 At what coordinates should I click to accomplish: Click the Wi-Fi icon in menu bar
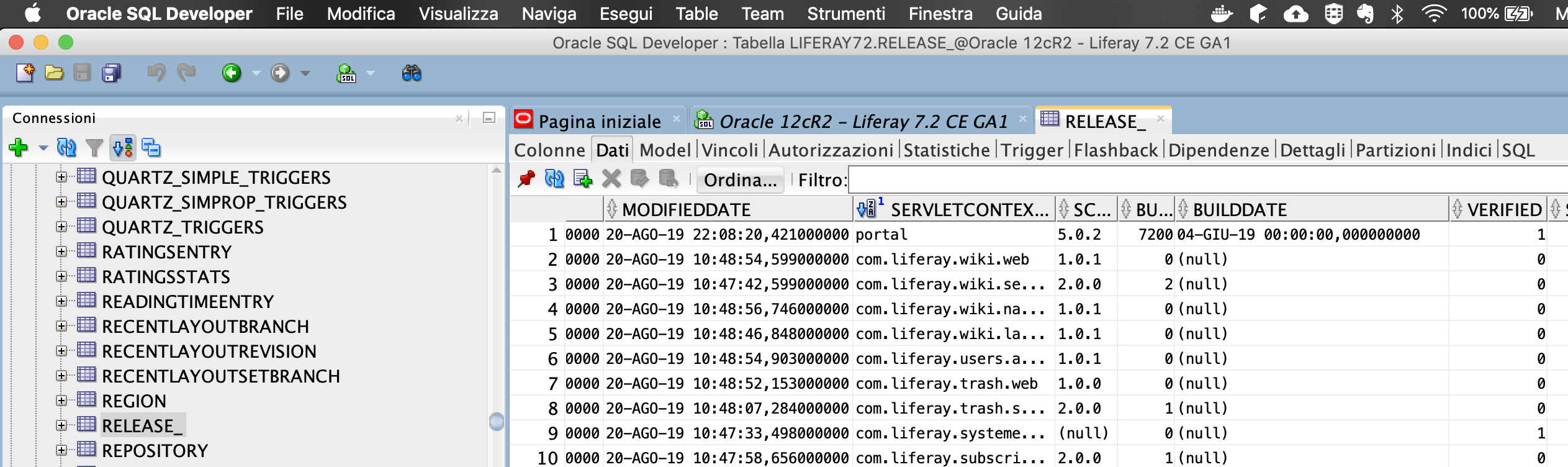[1434, 14]
